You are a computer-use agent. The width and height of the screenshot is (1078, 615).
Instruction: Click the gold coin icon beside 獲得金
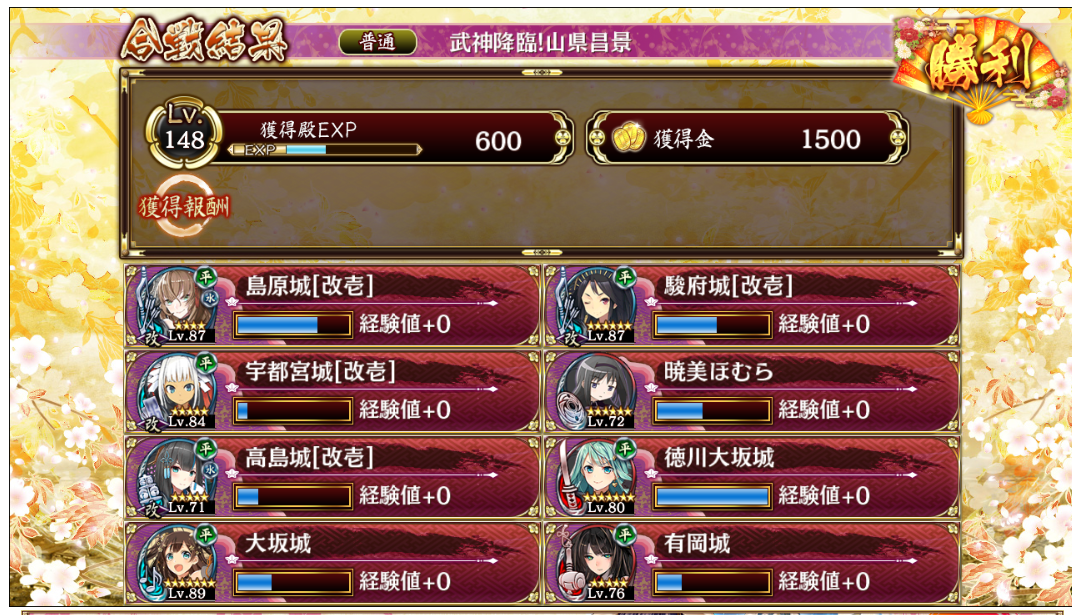[x=628, y=138]
